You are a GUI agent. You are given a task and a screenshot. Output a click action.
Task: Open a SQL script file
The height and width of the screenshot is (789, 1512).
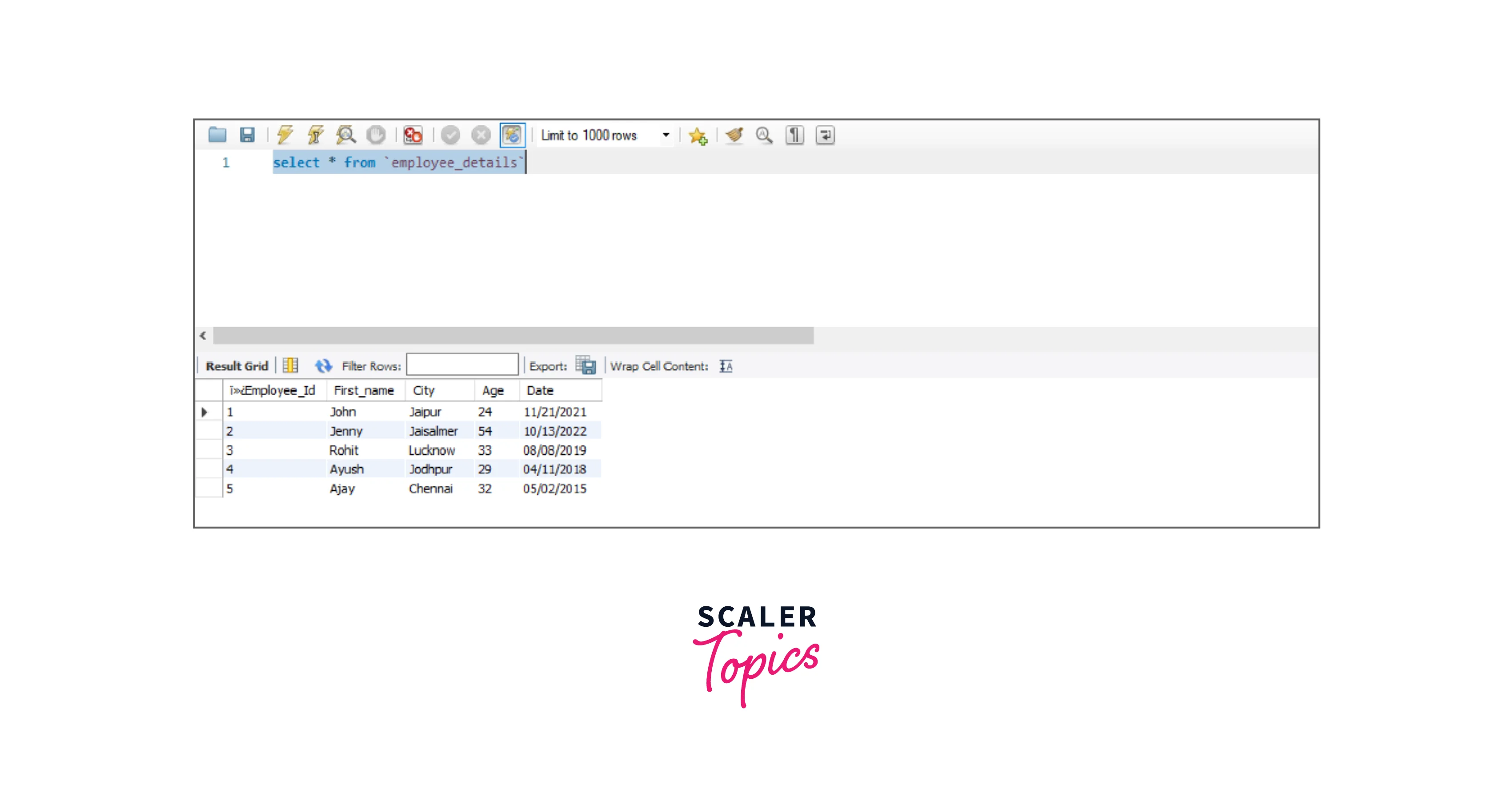pos(217,135)
